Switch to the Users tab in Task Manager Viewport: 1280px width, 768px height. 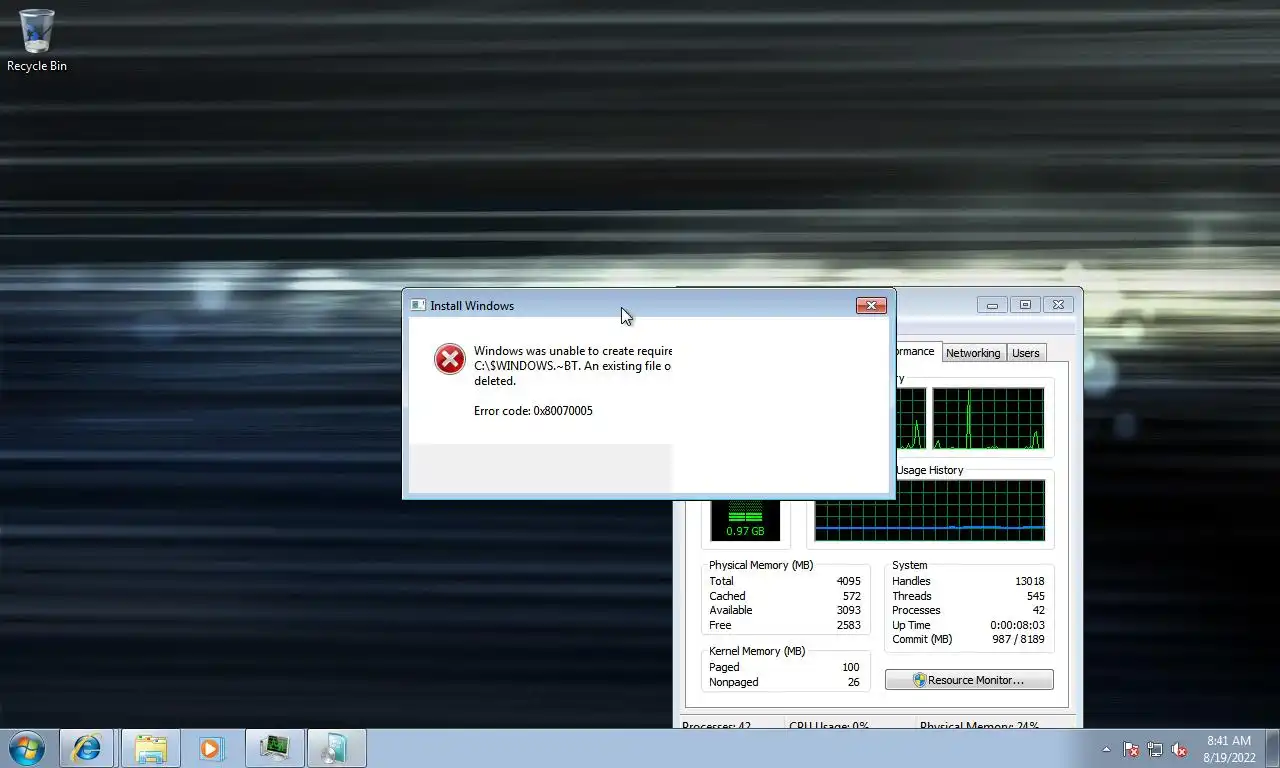[x=1025, y=353]
